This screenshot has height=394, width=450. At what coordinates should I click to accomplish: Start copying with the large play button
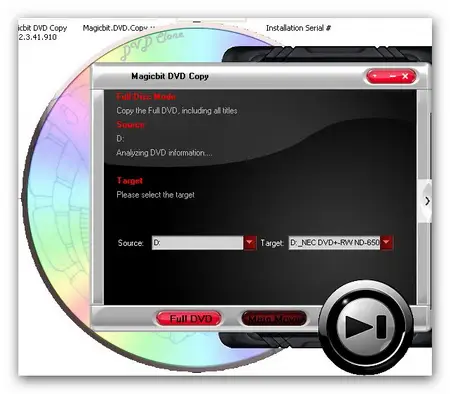(x=366, y=326)
